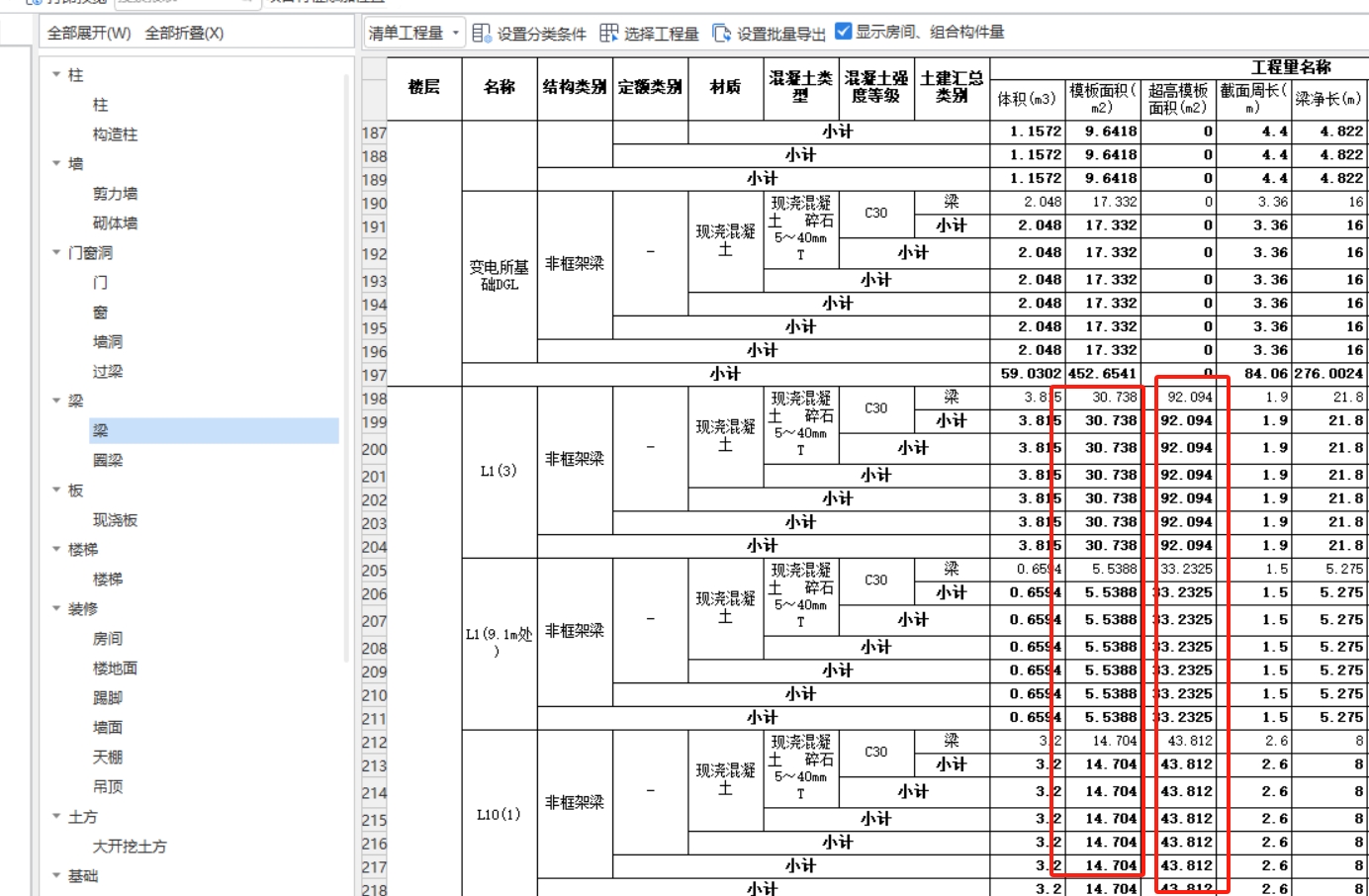Select 窗 tree item
This screenshot has height=896, width=1369.
pos(100,313)
